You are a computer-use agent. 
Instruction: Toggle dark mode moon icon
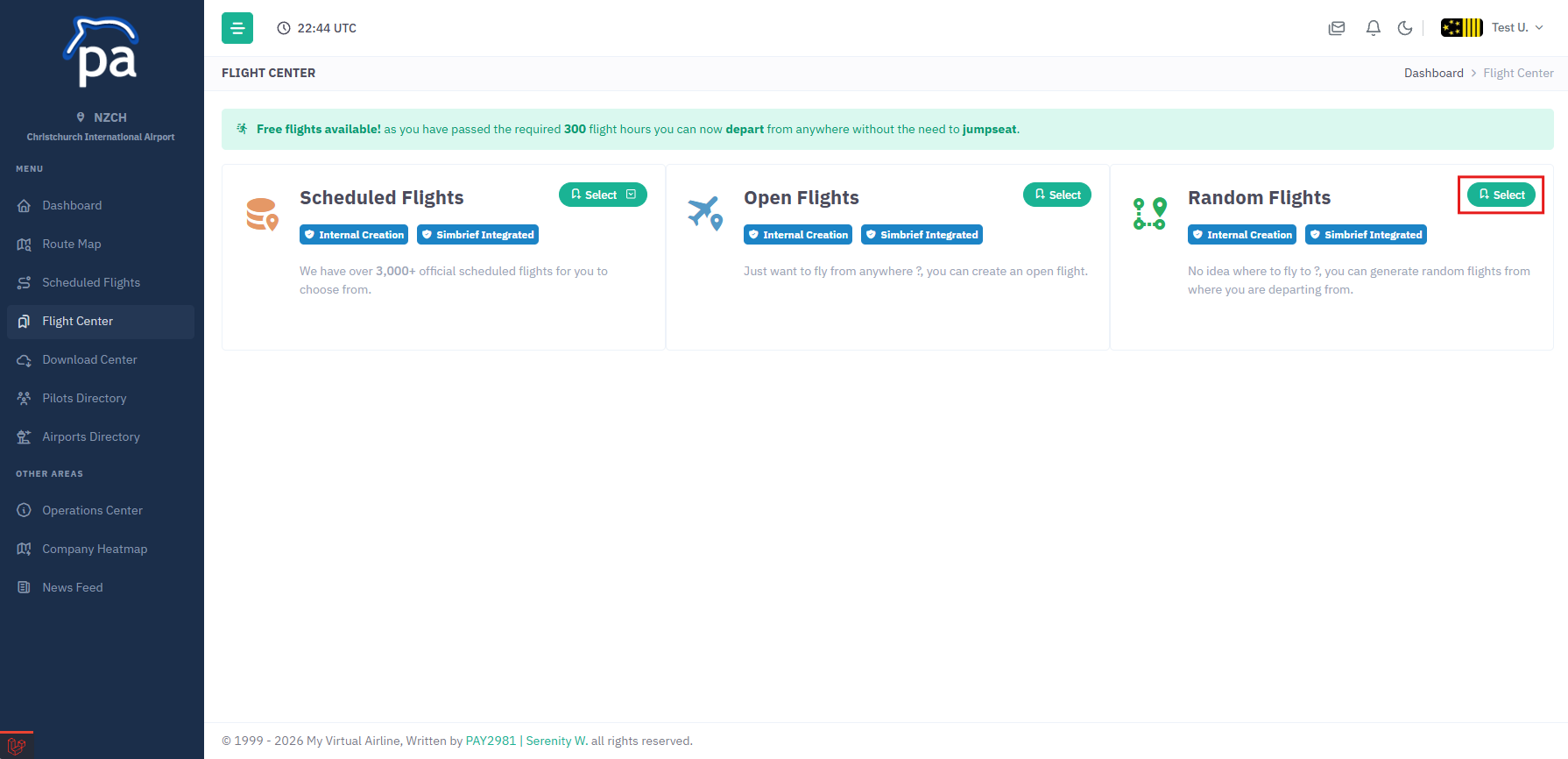[x=1405, y=28]
